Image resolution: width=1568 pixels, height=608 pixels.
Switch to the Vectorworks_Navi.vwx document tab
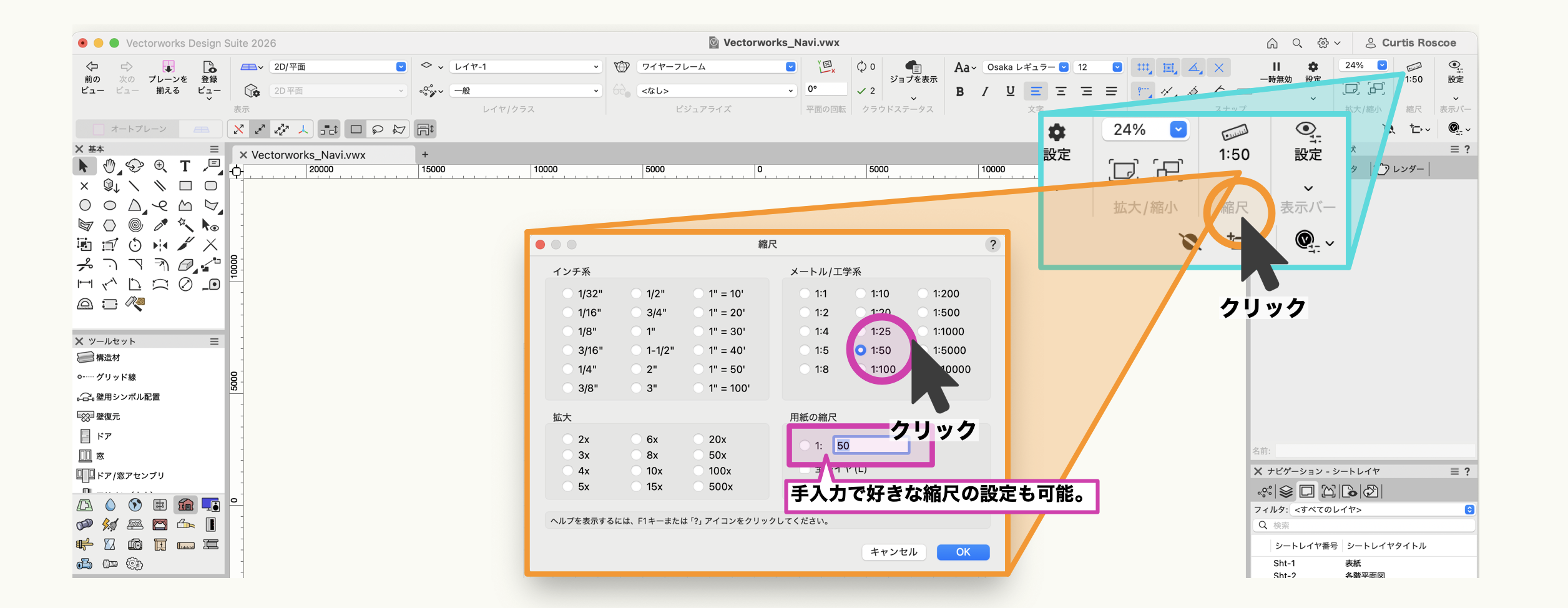308,155
